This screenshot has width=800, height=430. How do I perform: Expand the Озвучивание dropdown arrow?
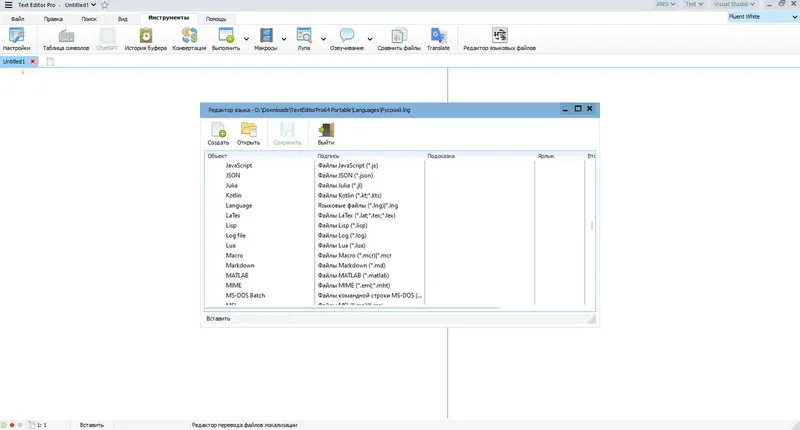[x=370, y=39]
